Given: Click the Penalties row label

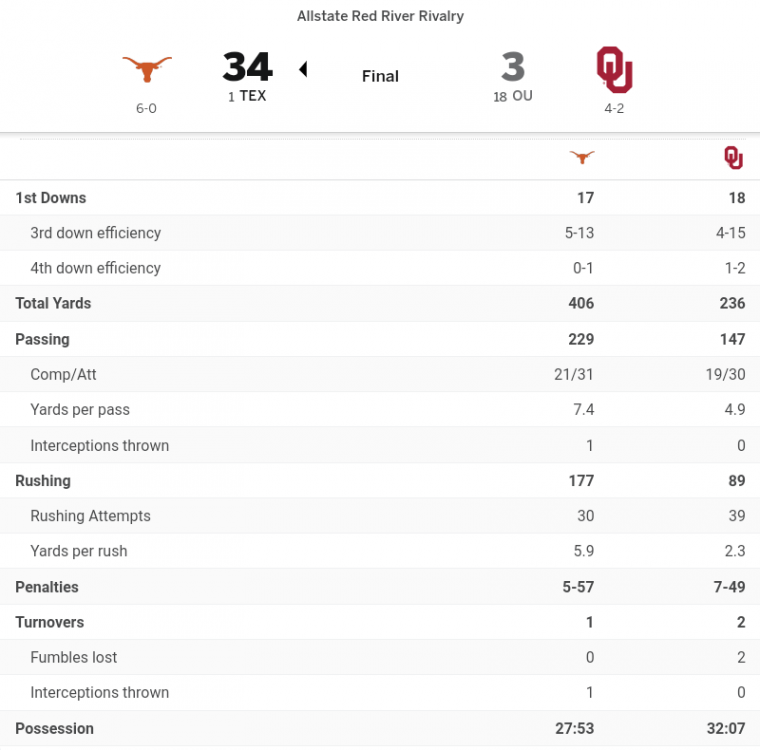Looking at the screenshot, I should click(x=47, y=587).
